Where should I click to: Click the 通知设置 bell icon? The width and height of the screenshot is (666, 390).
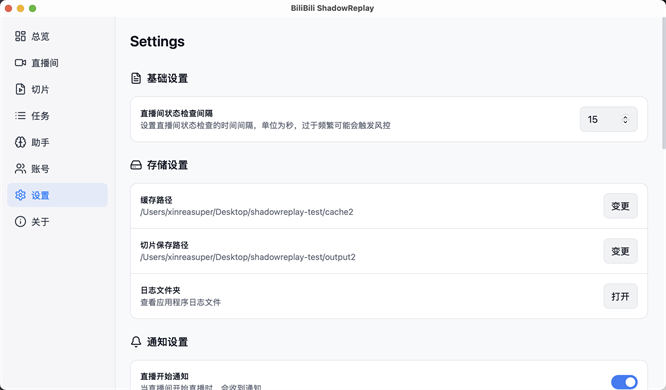136,342
